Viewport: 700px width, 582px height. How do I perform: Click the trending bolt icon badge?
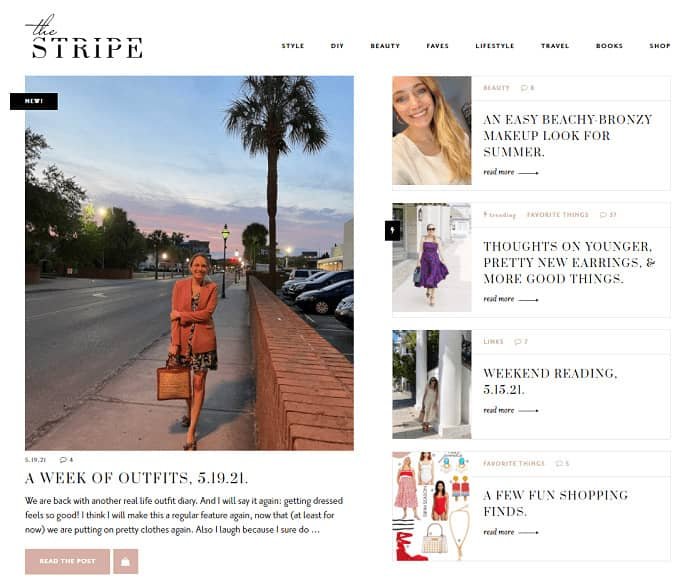click(x=392, y=230)
